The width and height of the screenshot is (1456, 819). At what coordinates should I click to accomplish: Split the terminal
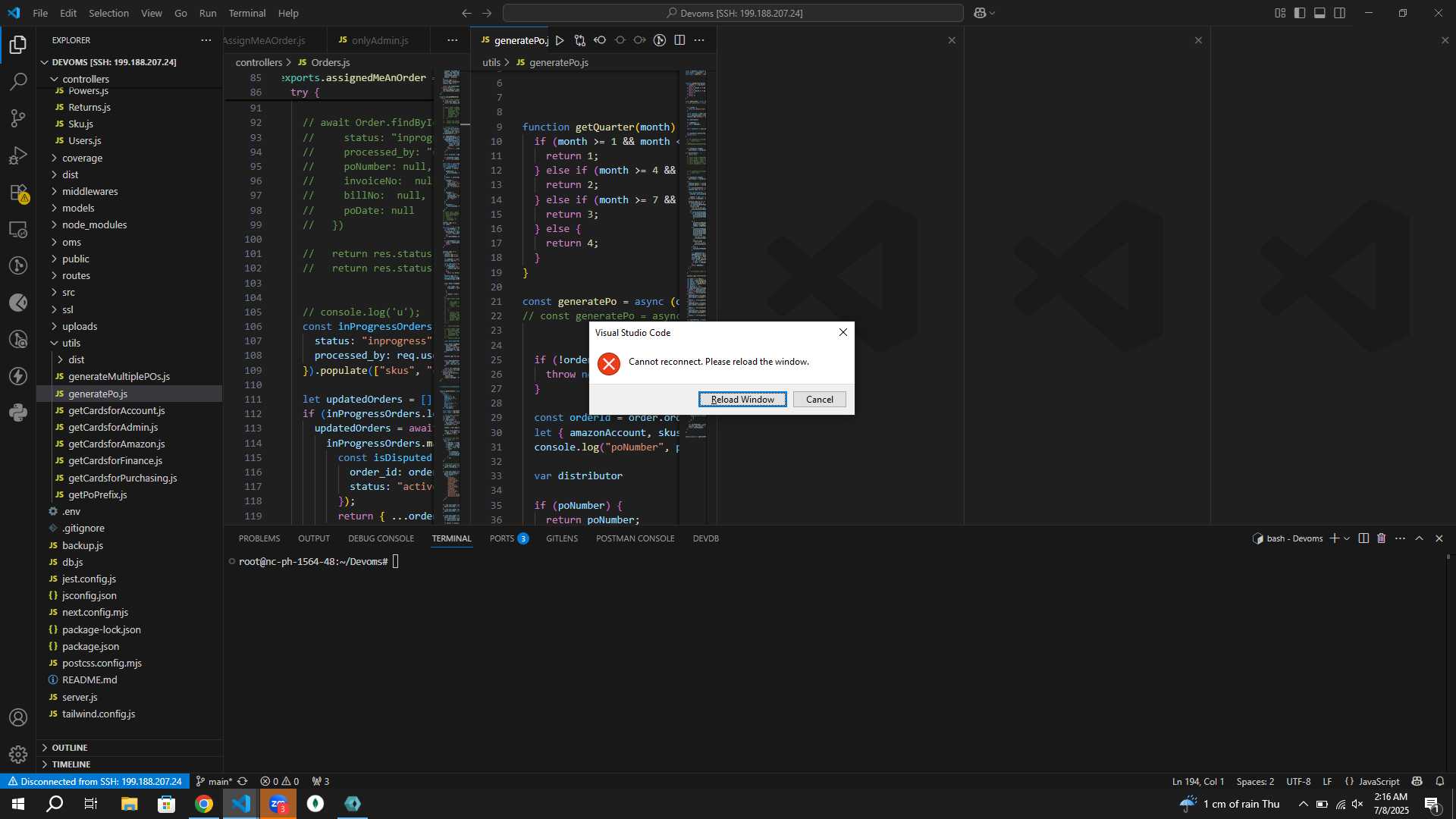point(1363,538)
